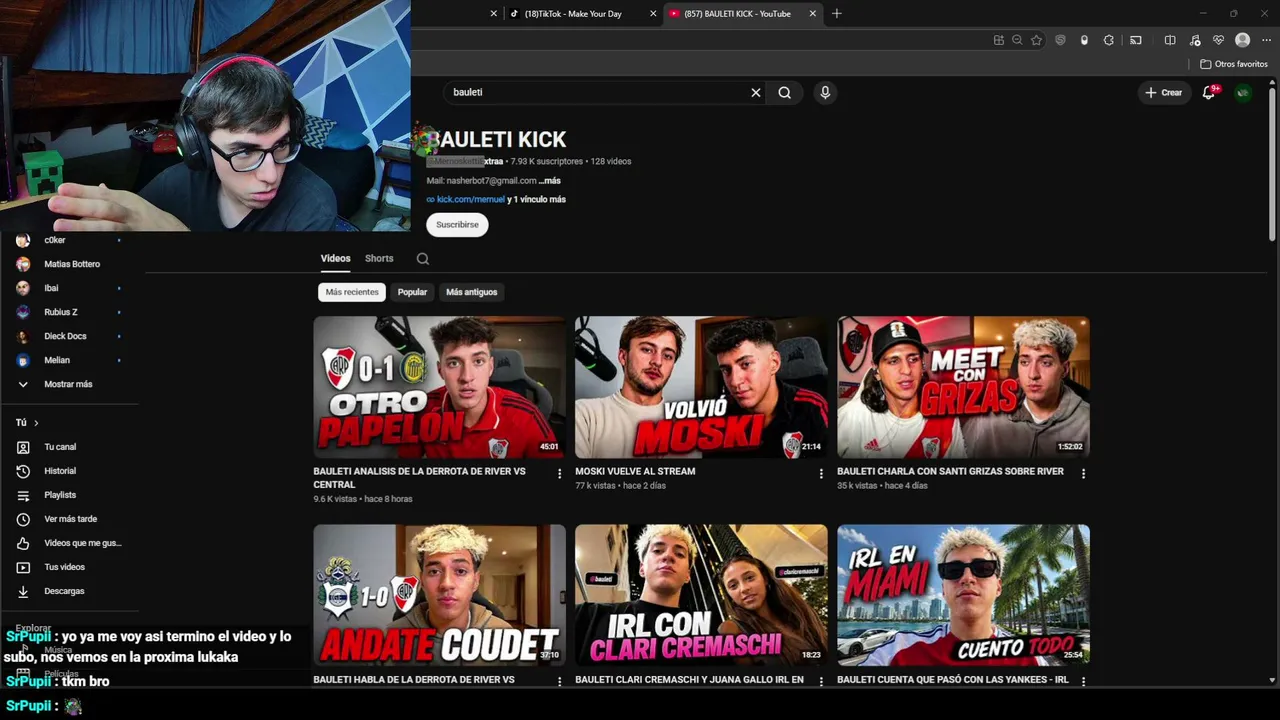Close the TikTok browser tab
This screenshot has width=1280, height=720.
[654, 14]
